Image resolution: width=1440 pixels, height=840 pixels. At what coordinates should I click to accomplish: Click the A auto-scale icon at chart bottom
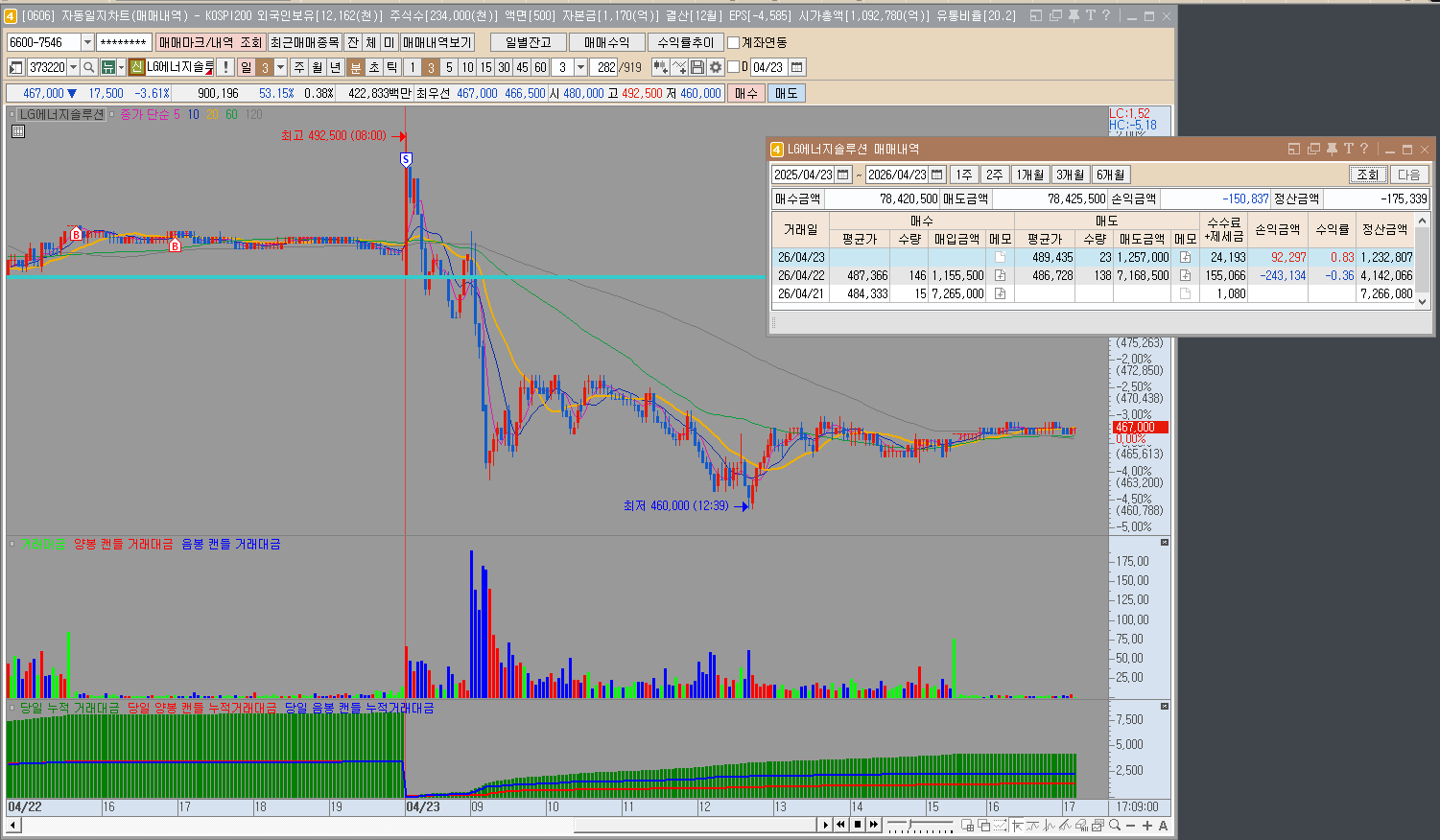click(1164, 826)
